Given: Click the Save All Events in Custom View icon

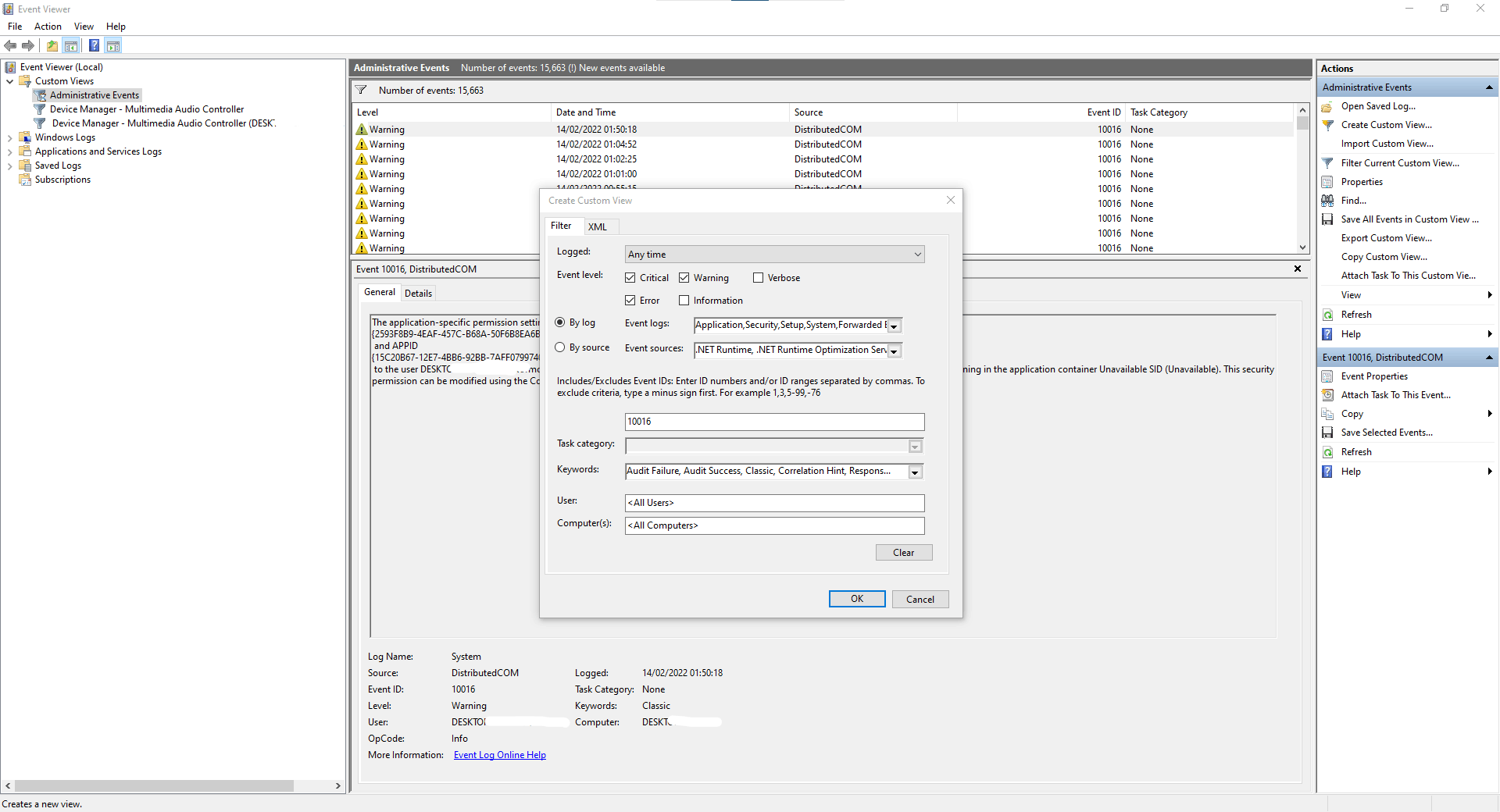Looking at the screenshot, I should [1327, 219].
